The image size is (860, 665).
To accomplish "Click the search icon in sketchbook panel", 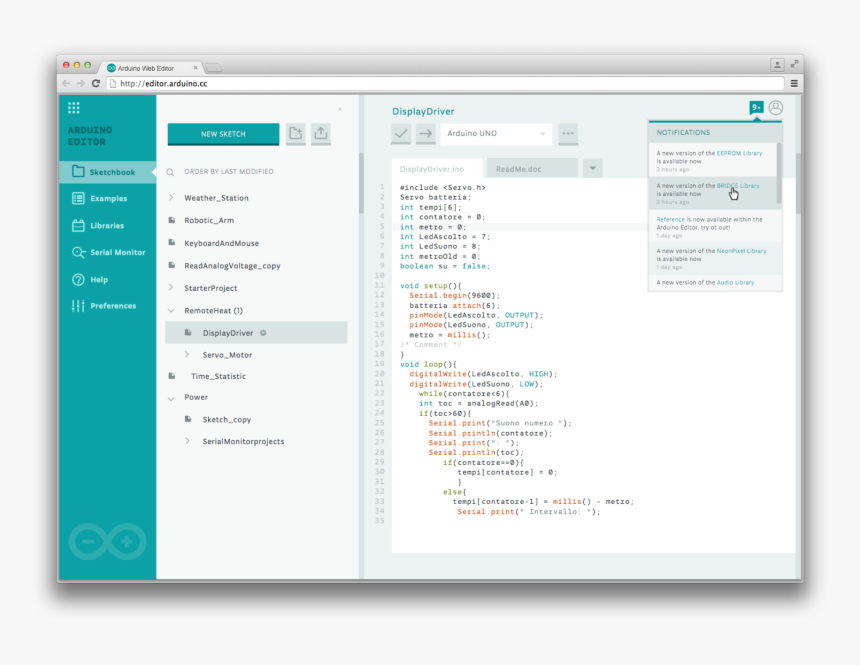I will [171, 172].
